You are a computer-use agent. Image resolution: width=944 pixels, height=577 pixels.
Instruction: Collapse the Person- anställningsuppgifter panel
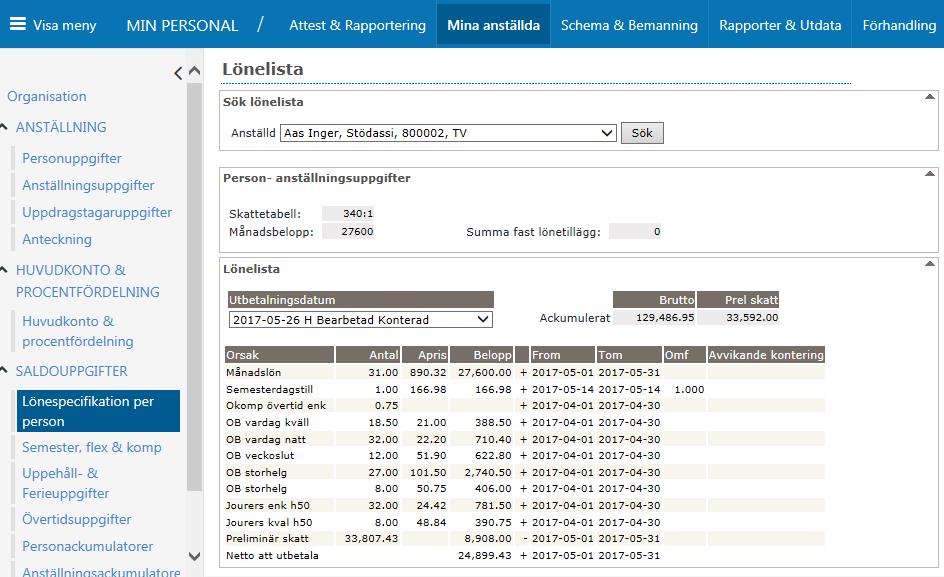pyautogui.click(x=930, y=173)
